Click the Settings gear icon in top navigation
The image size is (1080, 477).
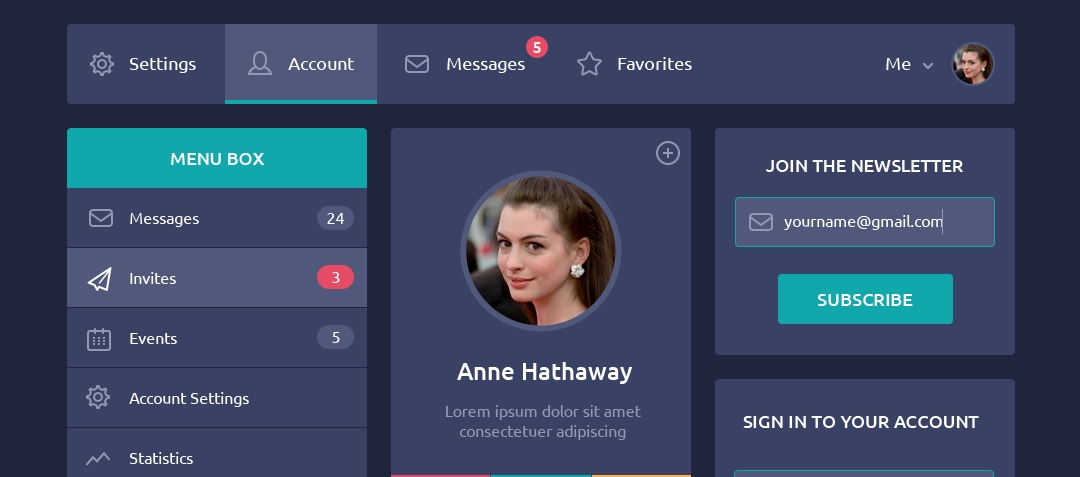[101, 64]
